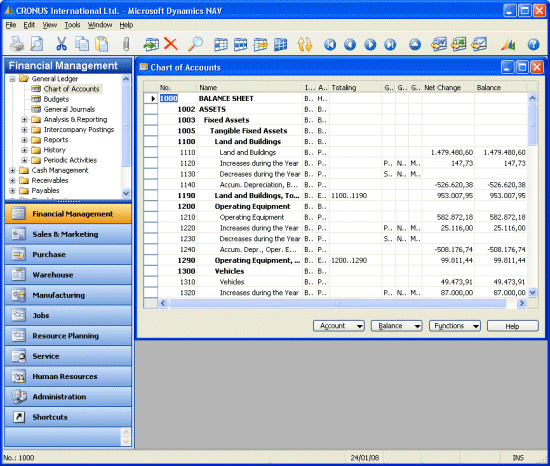Open the Account dropdown button
Screen dimensions: 550x466
tap(339, 326)
